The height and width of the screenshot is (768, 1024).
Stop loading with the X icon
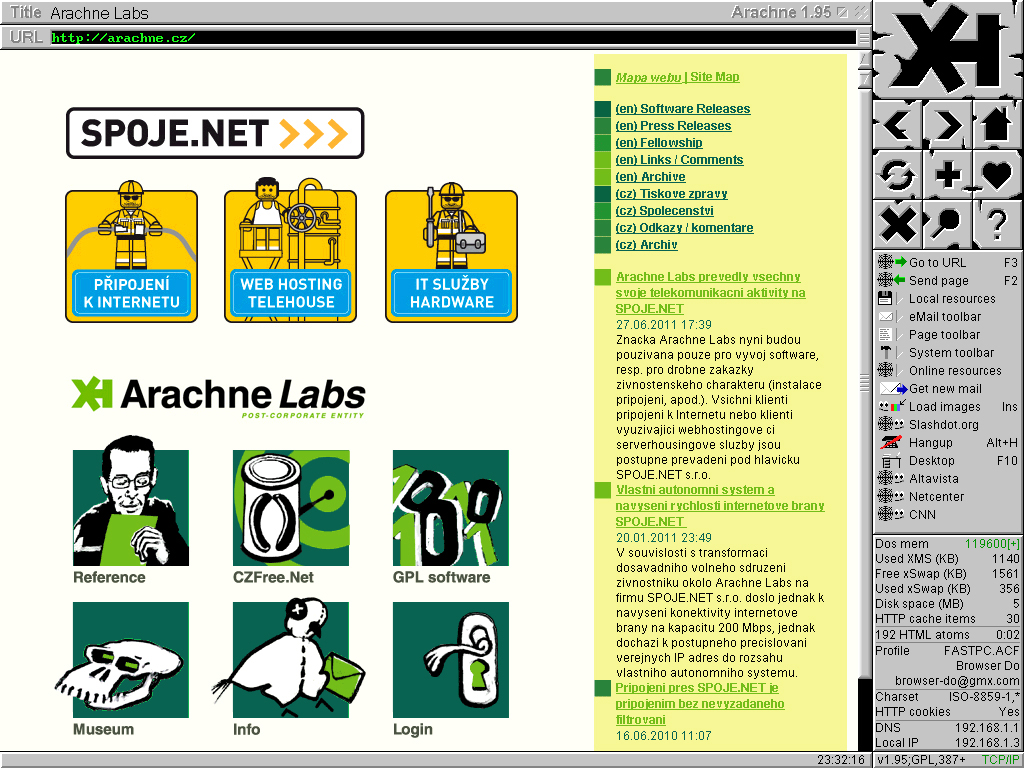click(898, 224)
